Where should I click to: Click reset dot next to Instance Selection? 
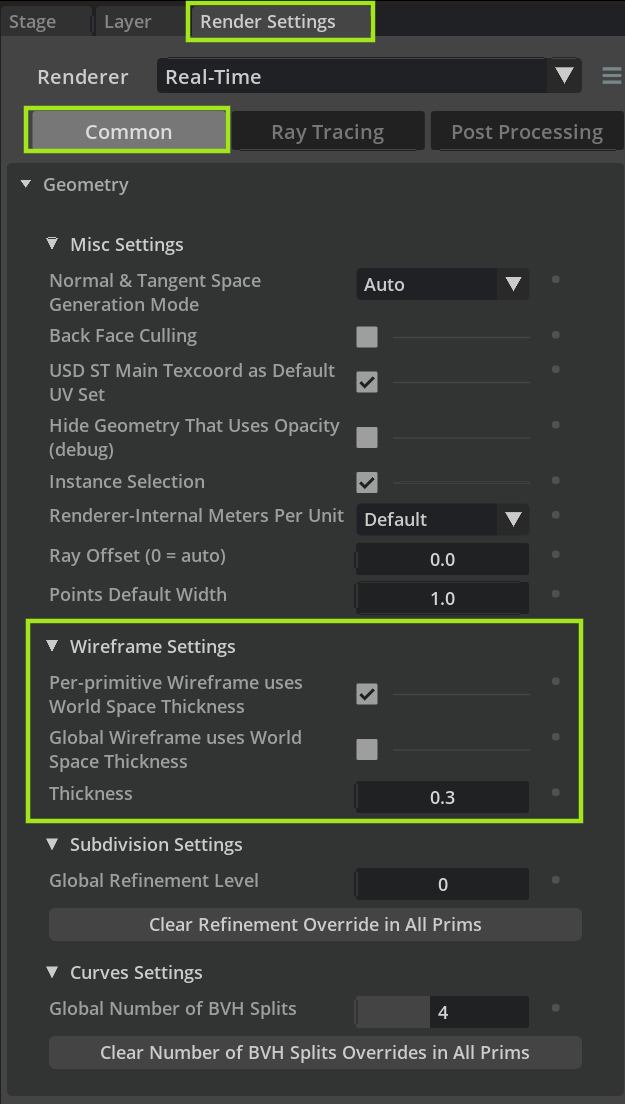point(555,480)
